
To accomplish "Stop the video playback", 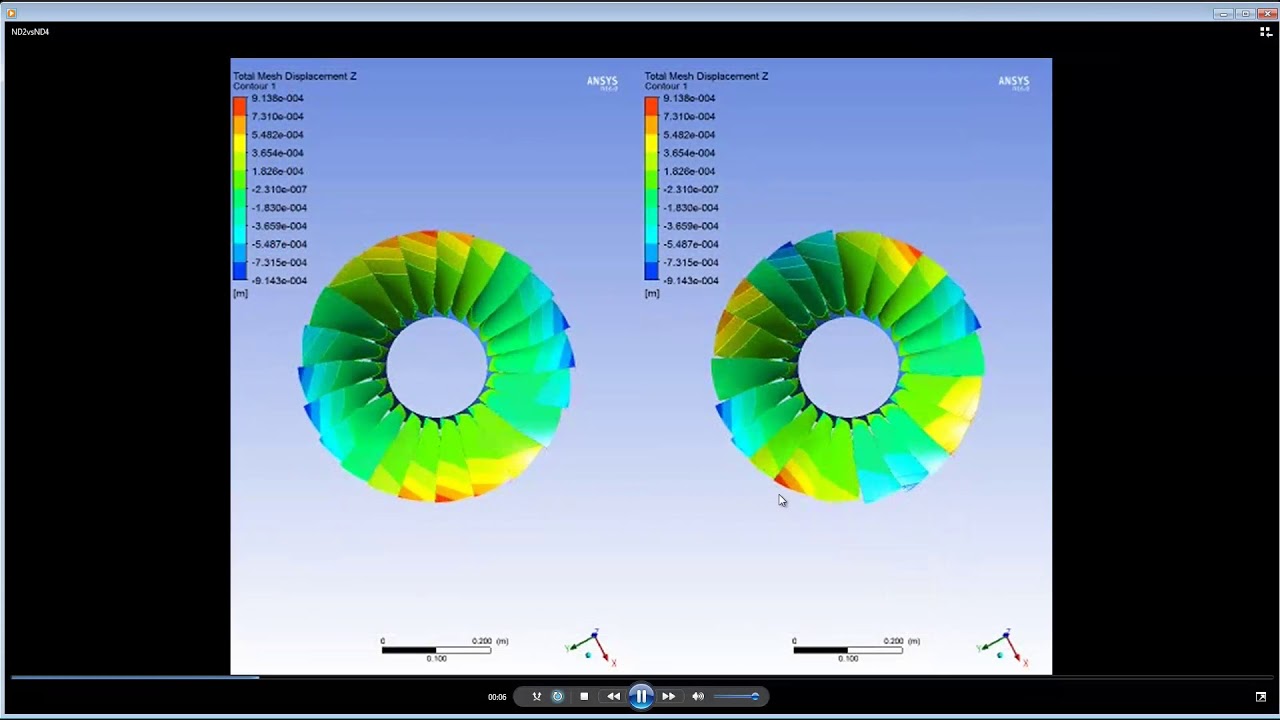I will [x=584, y=696].
